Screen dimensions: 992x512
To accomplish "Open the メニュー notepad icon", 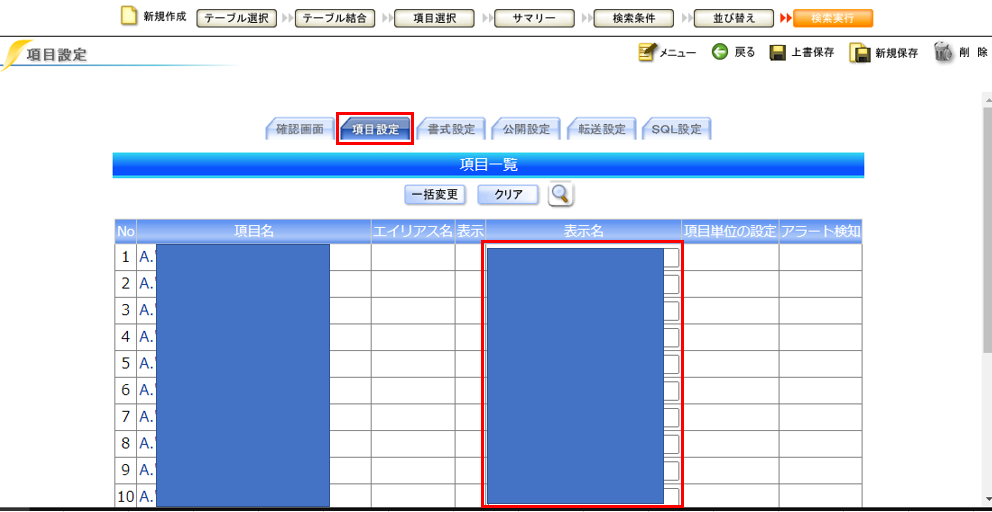I will coord(647,53).
